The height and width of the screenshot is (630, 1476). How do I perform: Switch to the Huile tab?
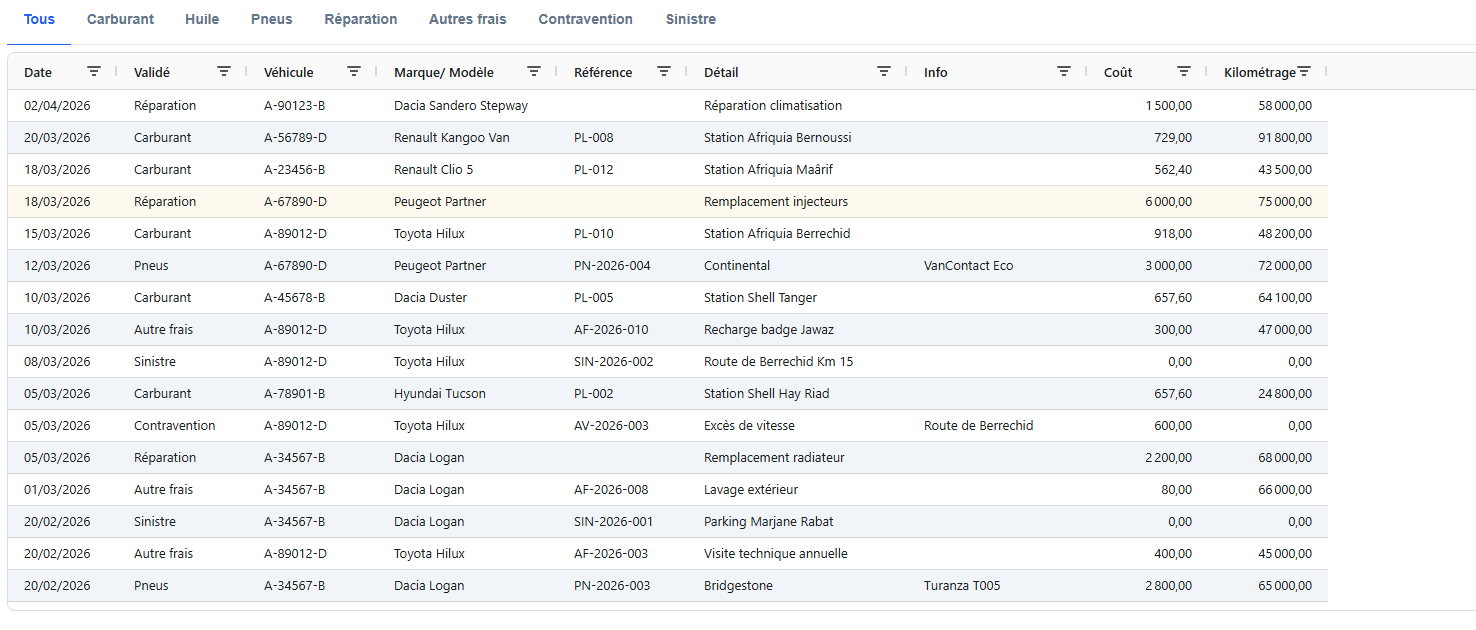202,20
